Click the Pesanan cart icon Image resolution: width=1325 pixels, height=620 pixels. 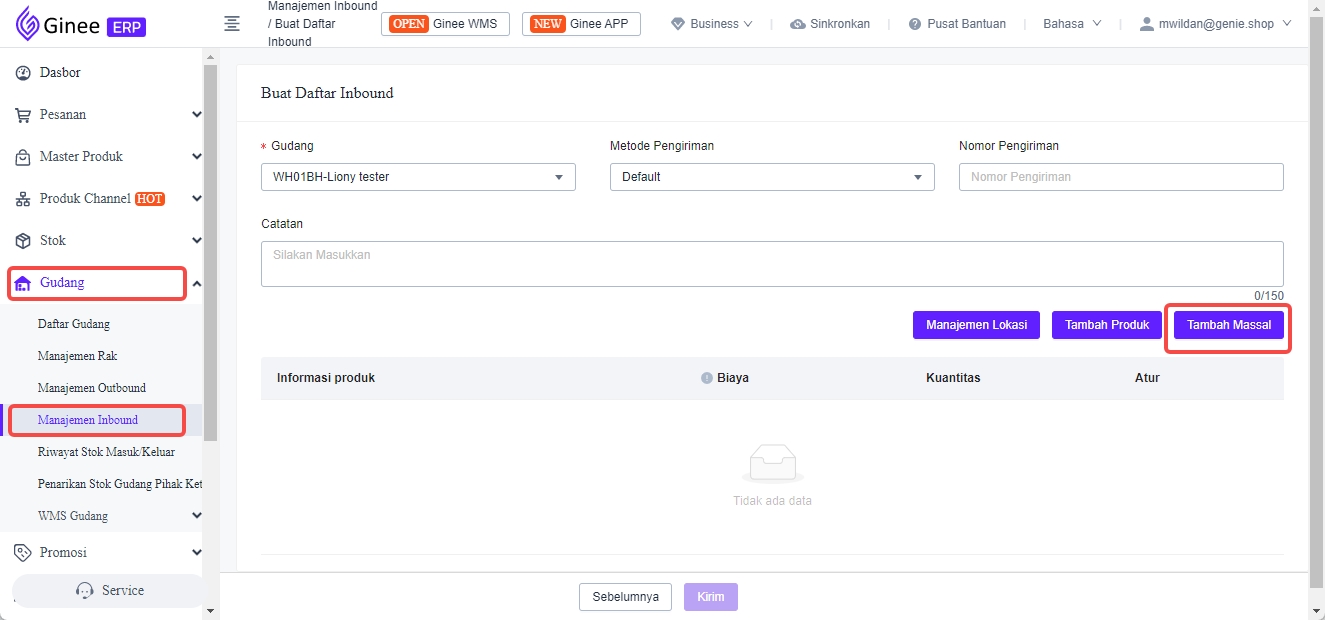click(x=23, y=115)
